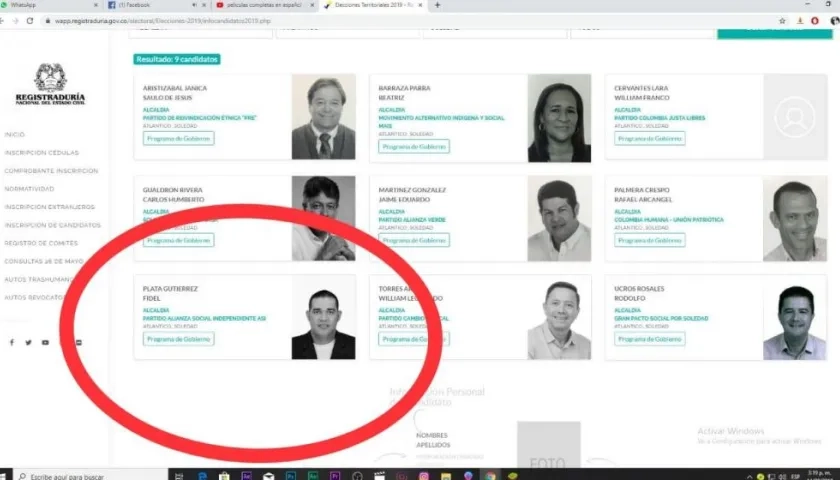Open CONSULTAS 26 DE MAYO menu item

(43, 261)
